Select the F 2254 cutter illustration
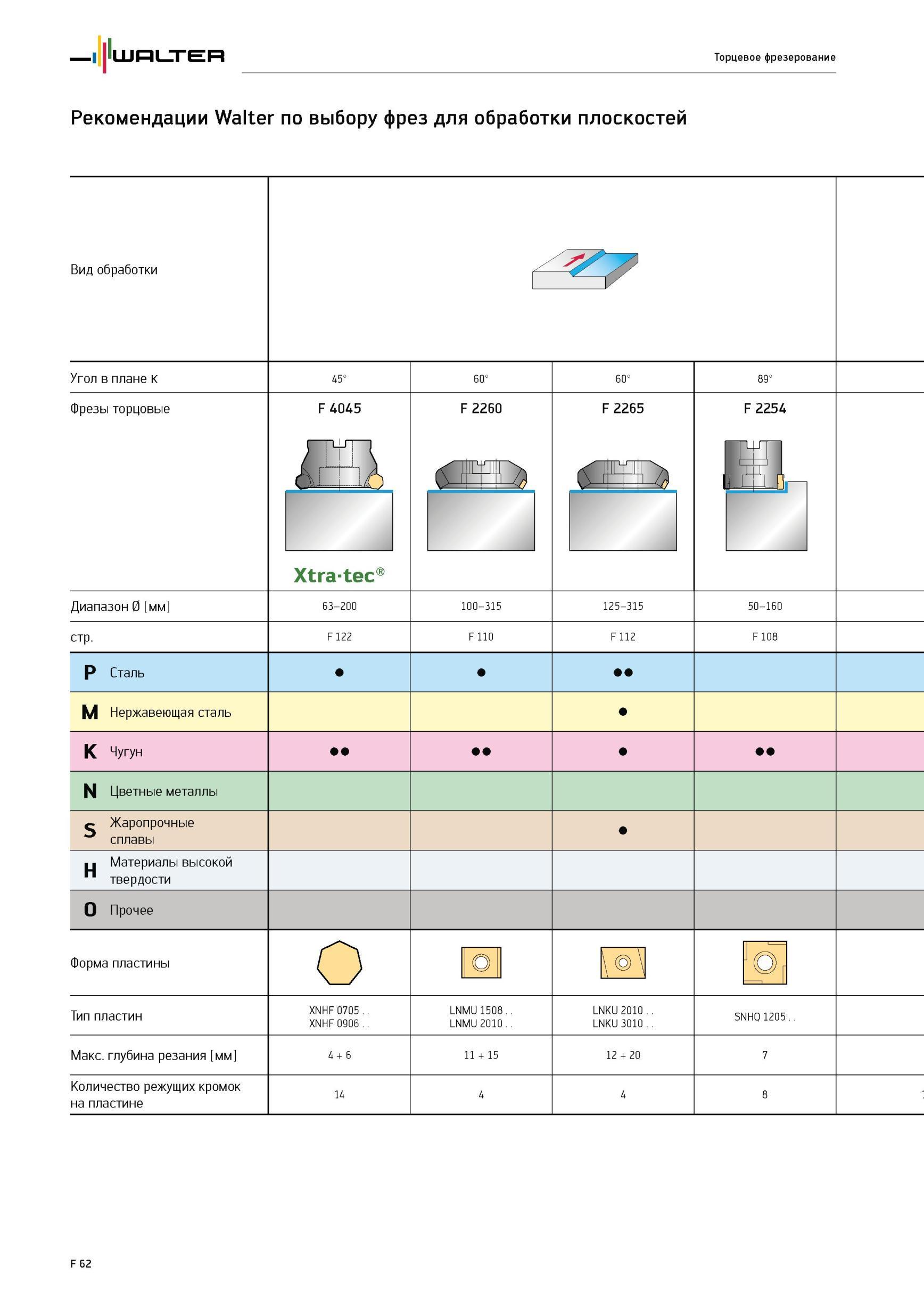Screen dimensions: 924x1307 click(765, 495)
